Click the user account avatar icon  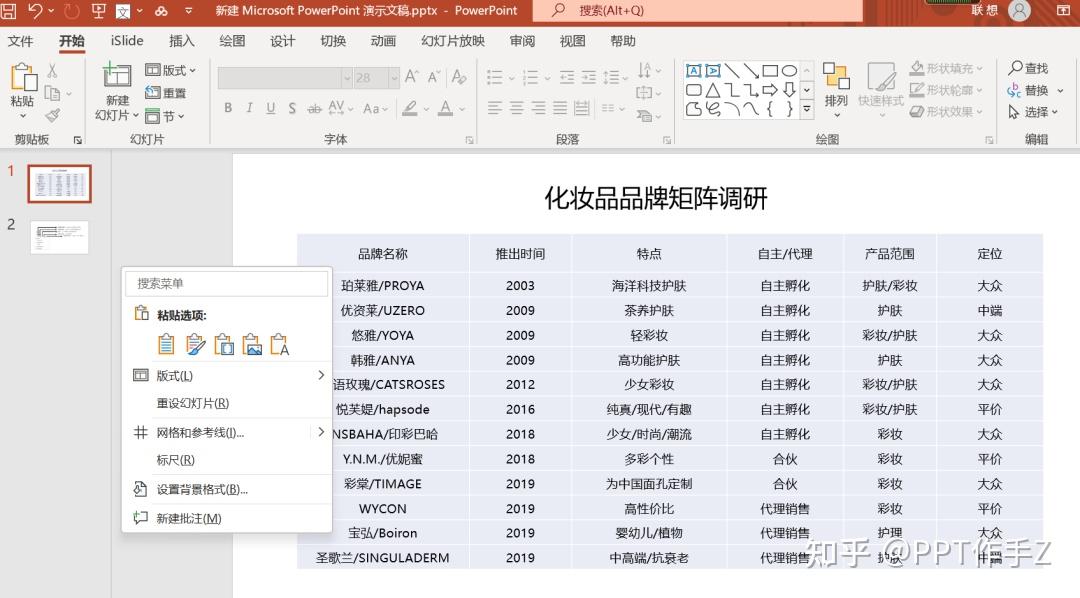coord(1019,10)
